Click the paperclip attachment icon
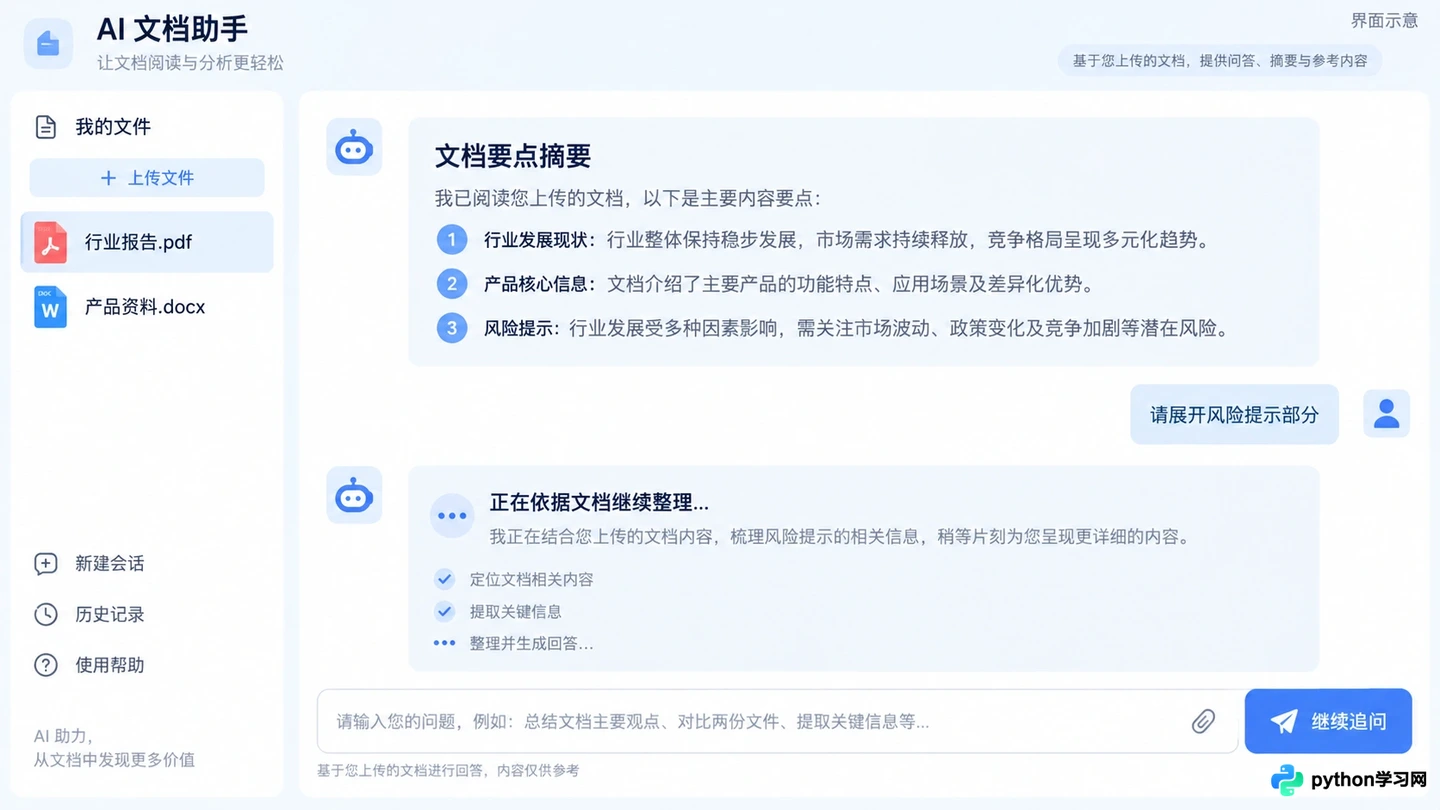 1204,721
